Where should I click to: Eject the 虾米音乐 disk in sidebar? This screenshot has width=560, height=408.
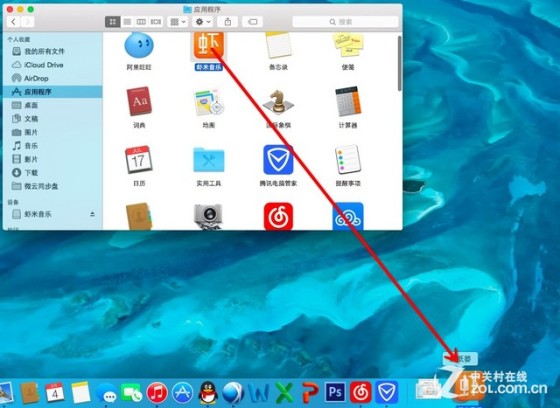[x=92, y=214]
